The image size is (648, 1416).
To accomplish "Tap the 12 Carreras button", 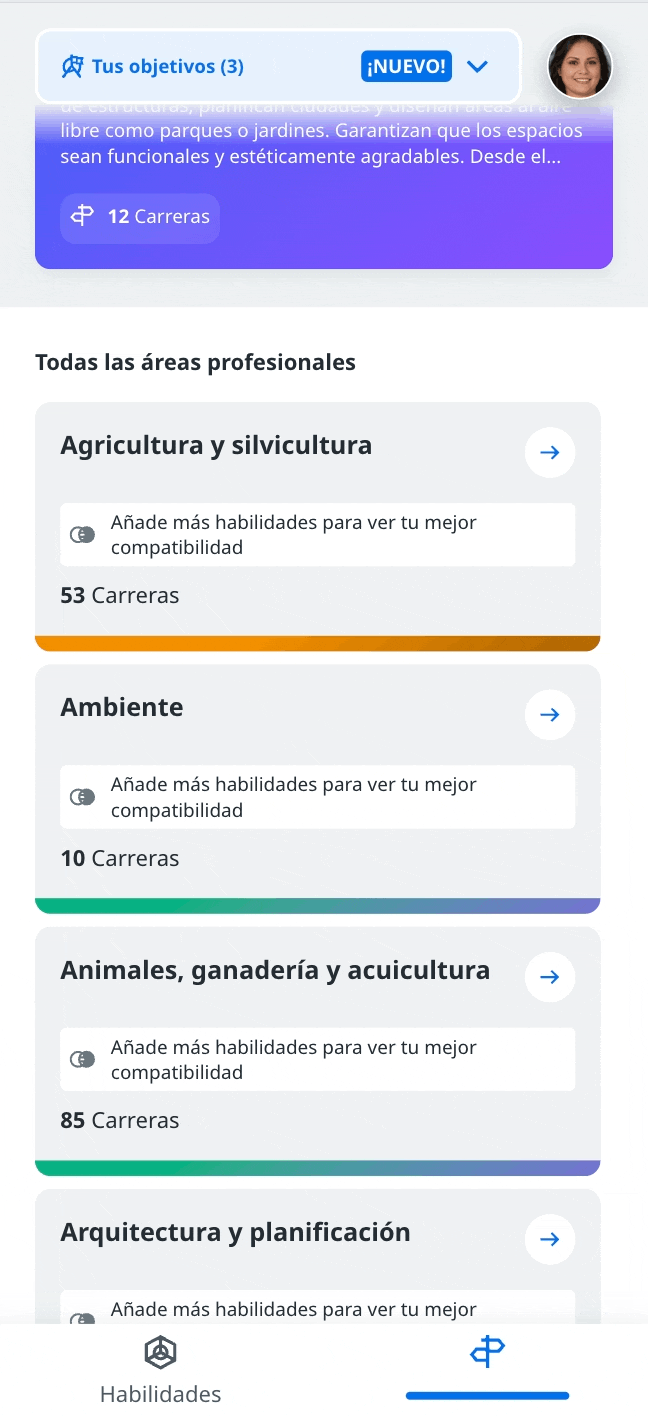I will click(140, 216).
